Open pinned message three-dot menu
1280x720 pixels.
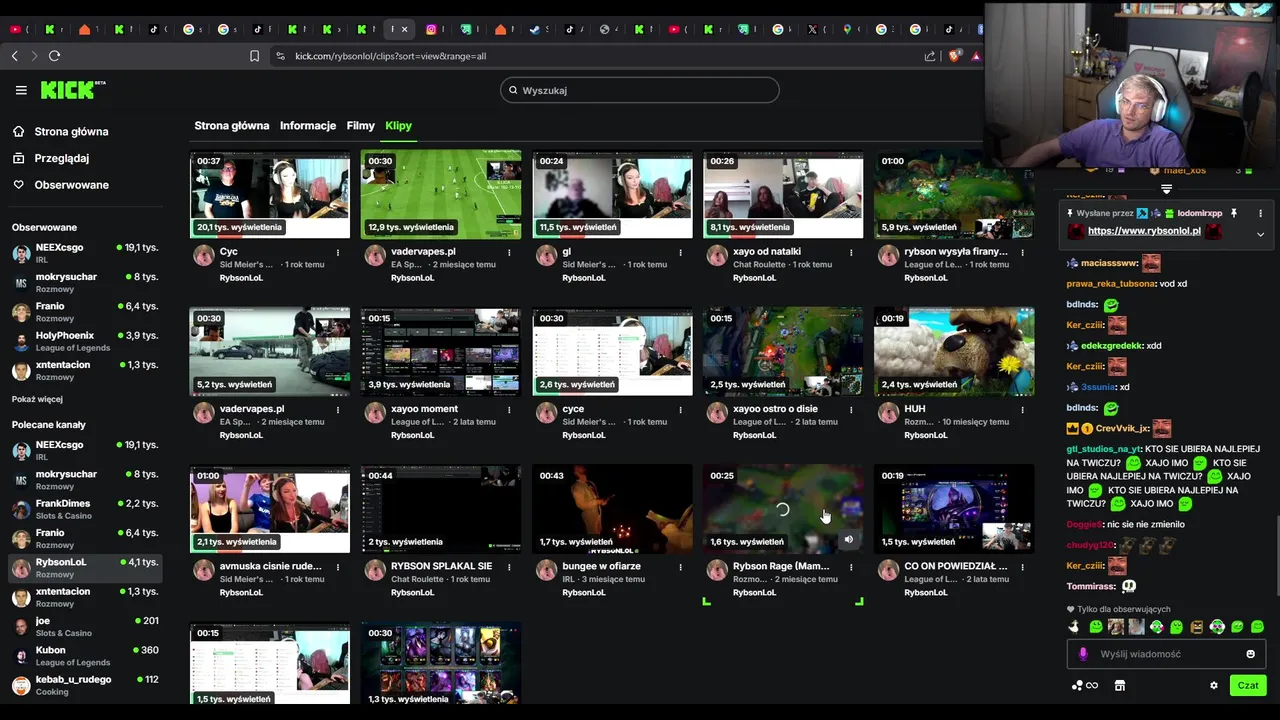point(1260,213)
